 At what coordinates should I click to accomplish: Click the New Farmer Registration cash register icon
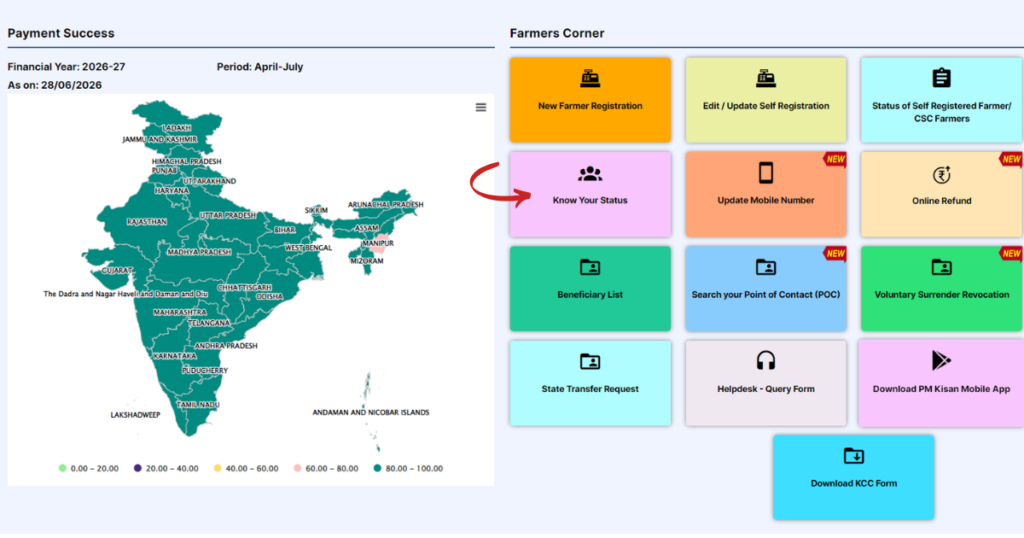click(x=590, y=78)
